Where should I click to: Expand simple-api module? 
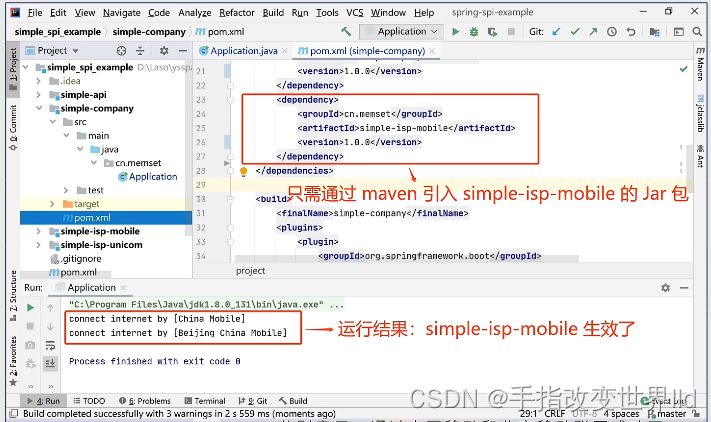point(39,95)
